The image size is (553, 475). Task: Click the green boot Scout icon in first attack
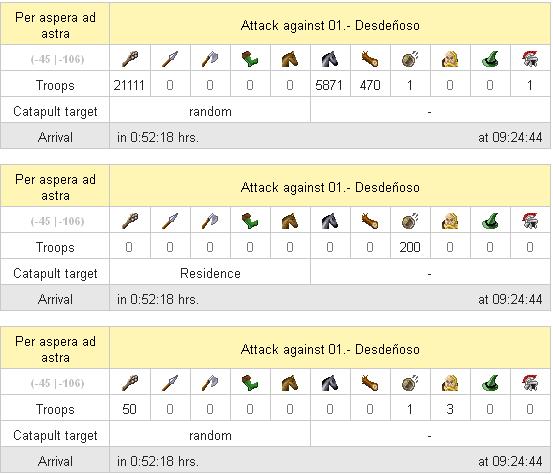click(x=250, y=59)
